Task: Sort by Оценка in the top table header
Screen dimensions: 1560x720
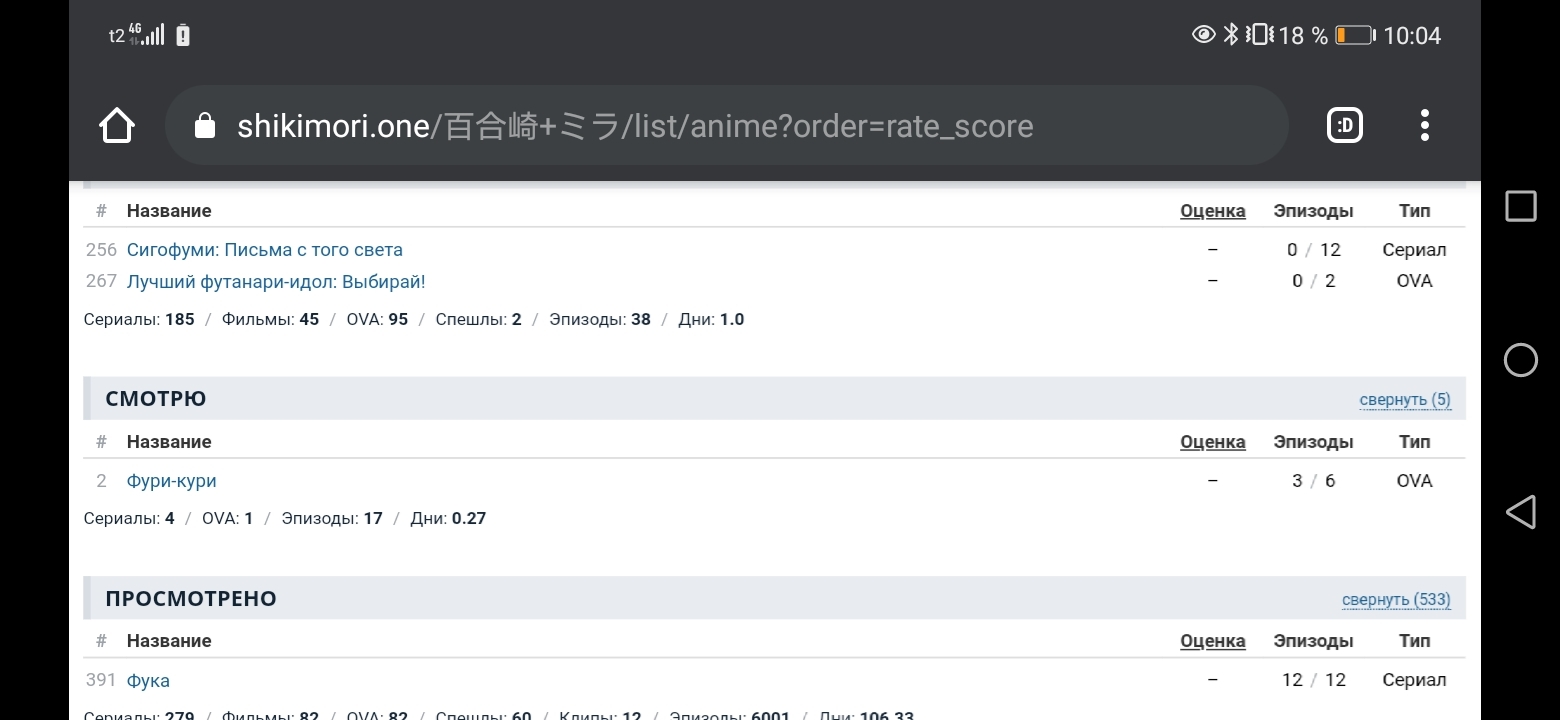Action: (1212, 211)
